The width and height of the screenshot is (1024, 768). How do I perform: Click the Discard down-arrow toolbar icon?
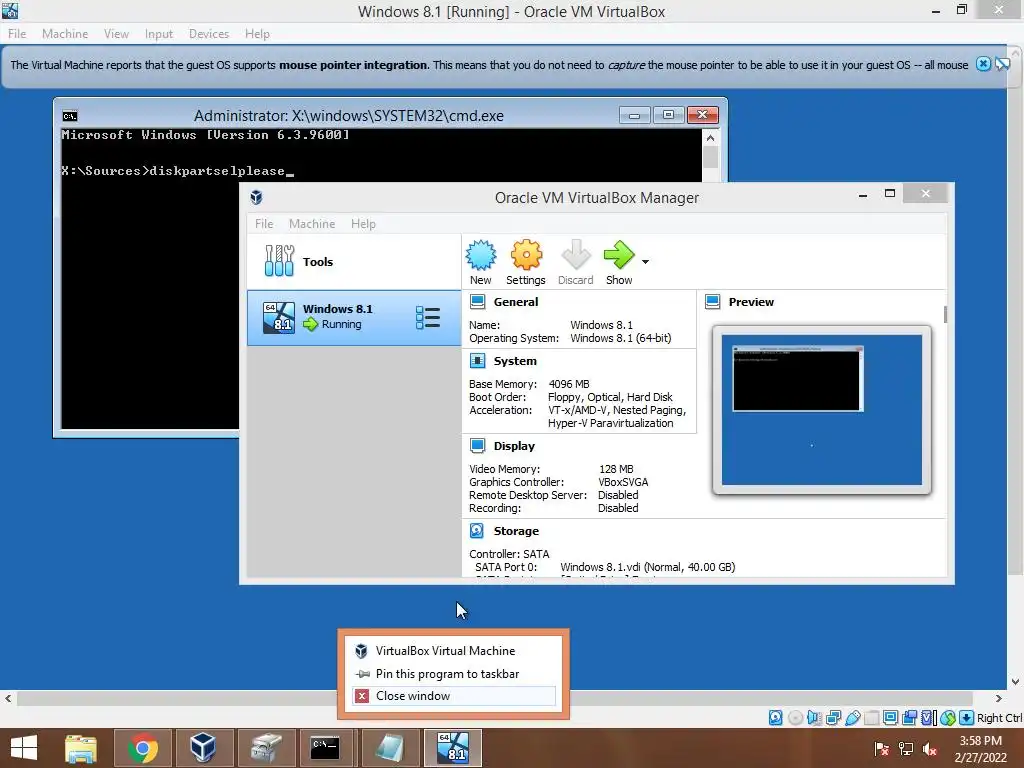[x=575, y=255]
